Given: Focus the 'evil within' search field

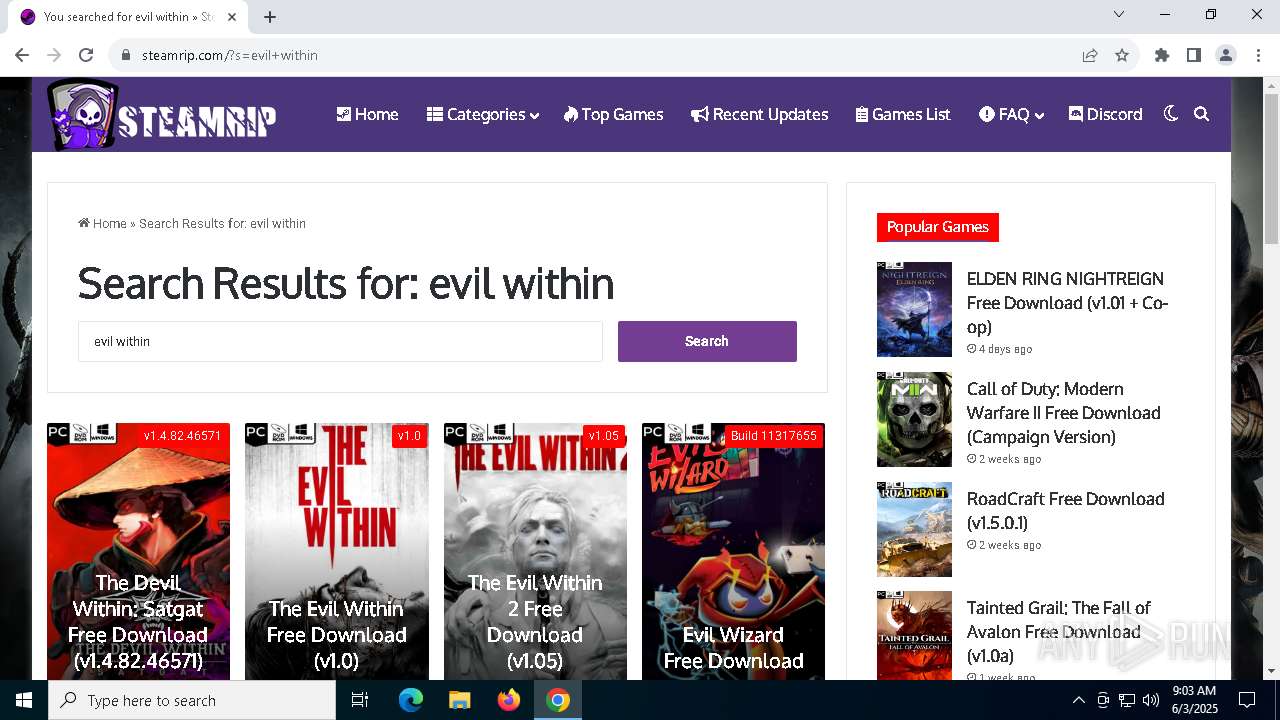Looking at the screenshot, I should pyautogui.click(x=340, y=341).
